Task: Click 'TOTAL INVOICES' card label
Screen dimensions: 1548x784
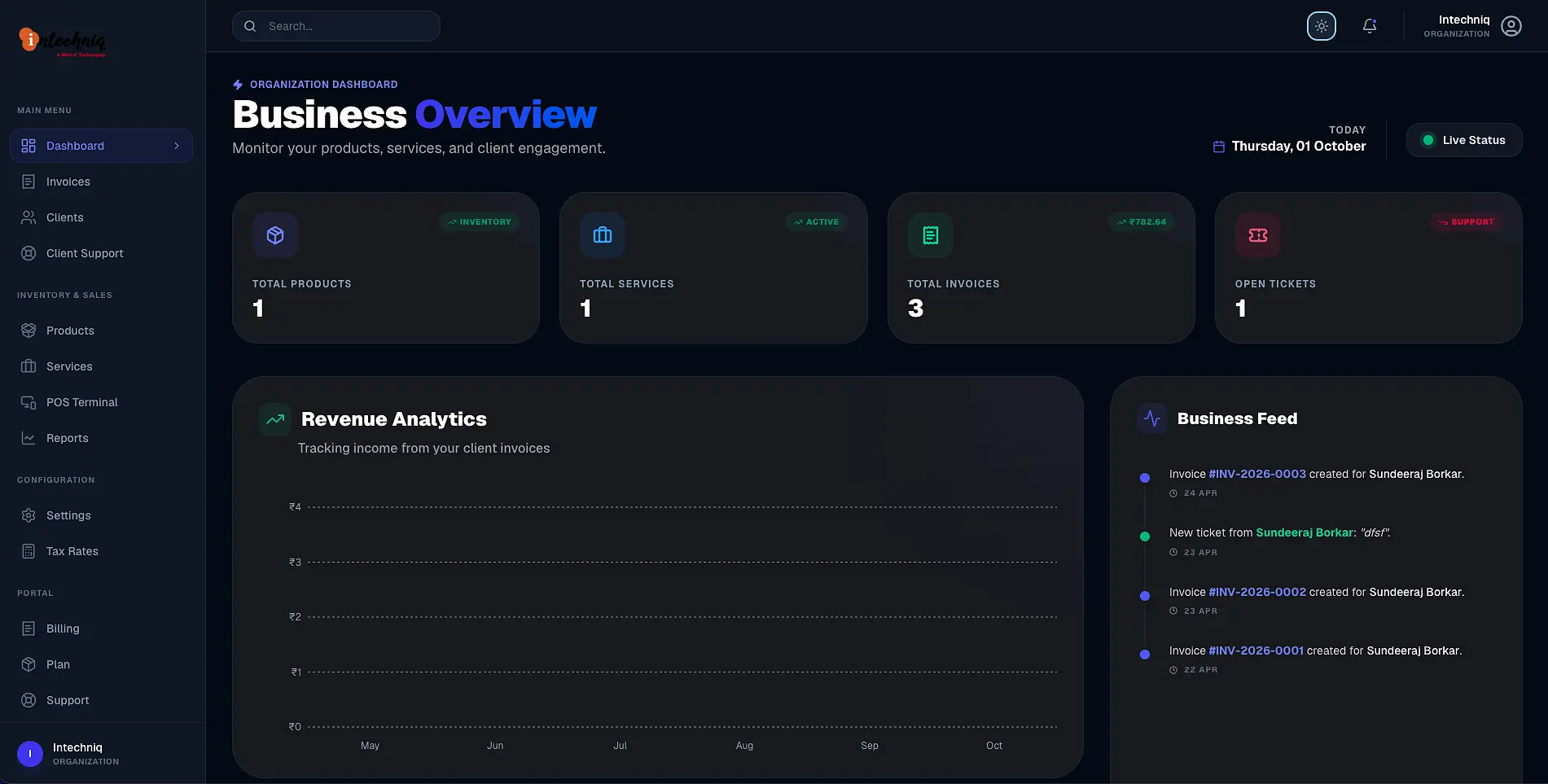Action: pyautogui.click(x=954, y=284)
